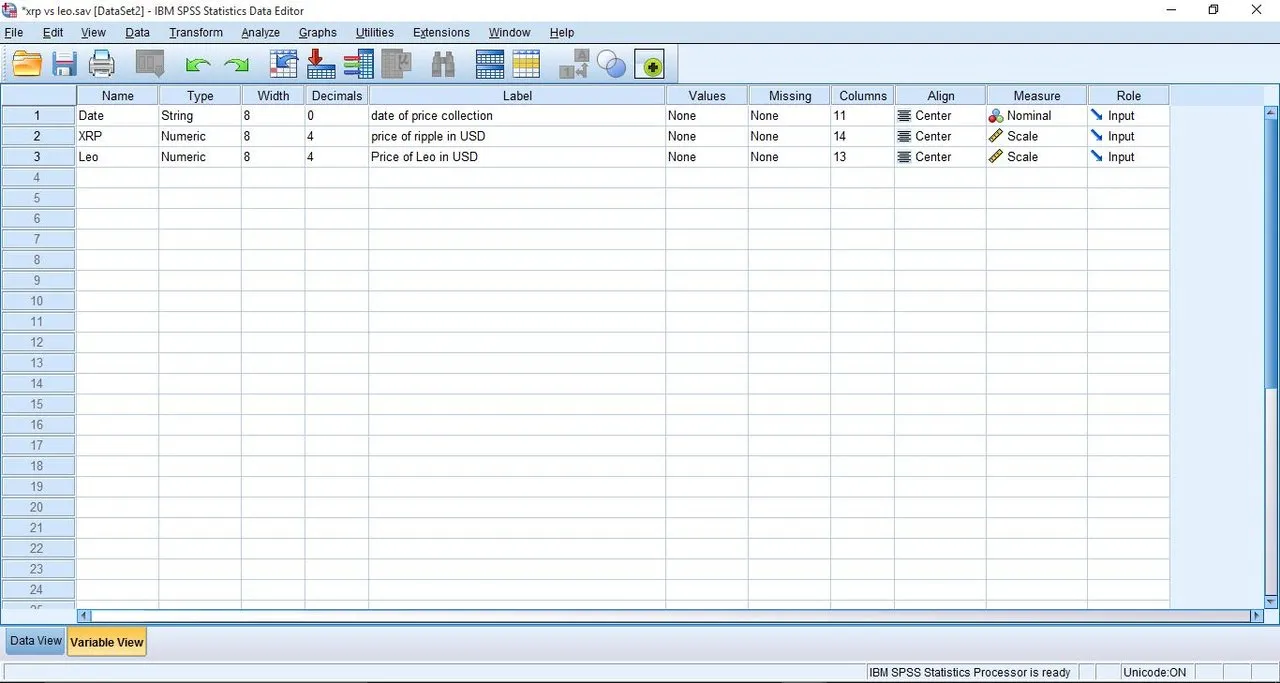Click the Use Variable Sets circles icon

pyautogui.click(x=611, y=65)
